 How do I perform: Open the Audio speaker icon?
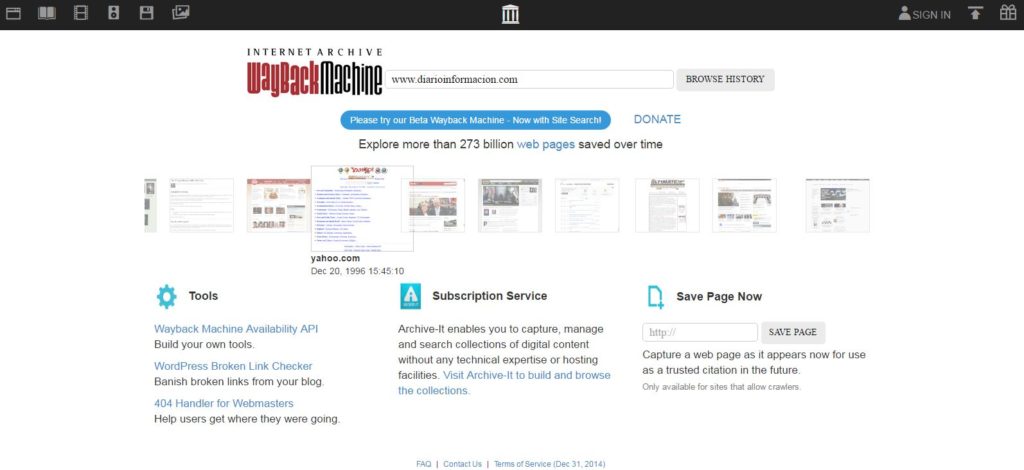click(x=114, y=13)
